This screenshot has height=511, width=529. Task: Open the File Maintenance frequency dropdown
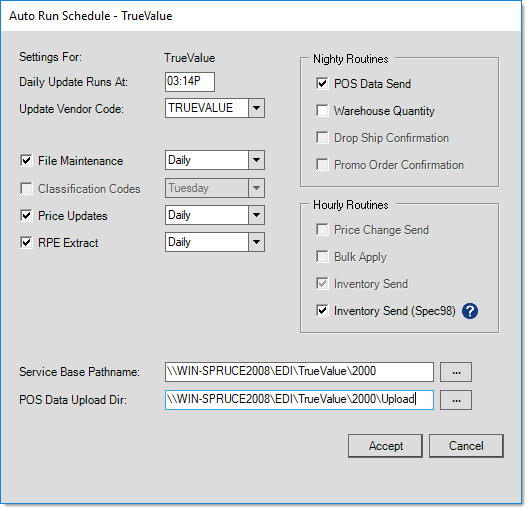[256, 160]
